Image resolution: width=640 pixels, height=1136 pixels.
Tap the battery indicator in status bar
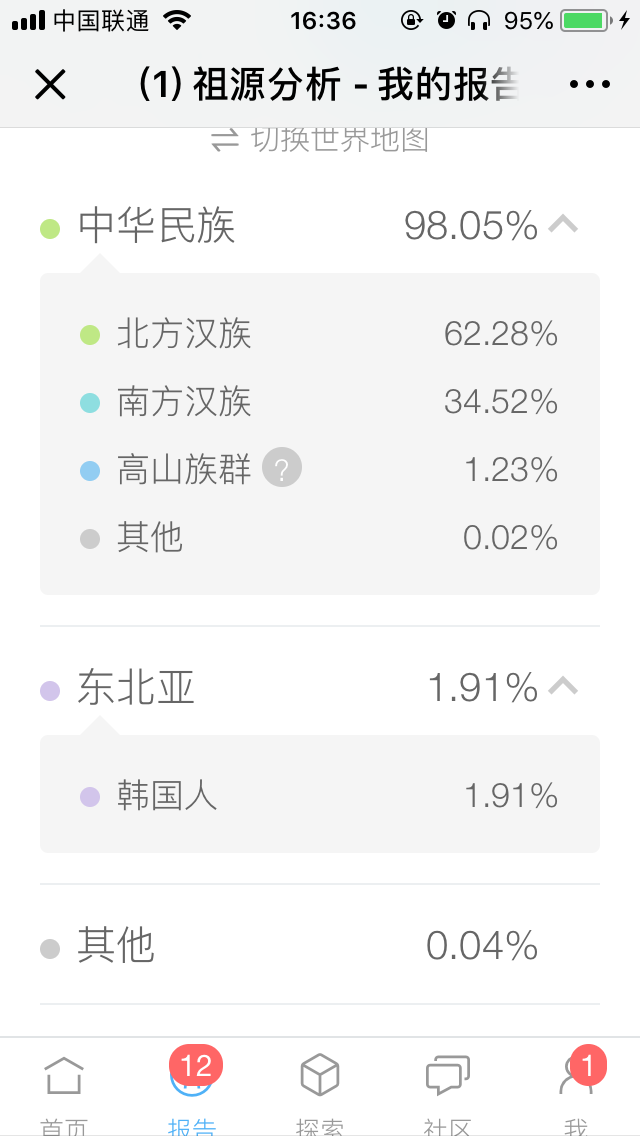click(585, 21)
